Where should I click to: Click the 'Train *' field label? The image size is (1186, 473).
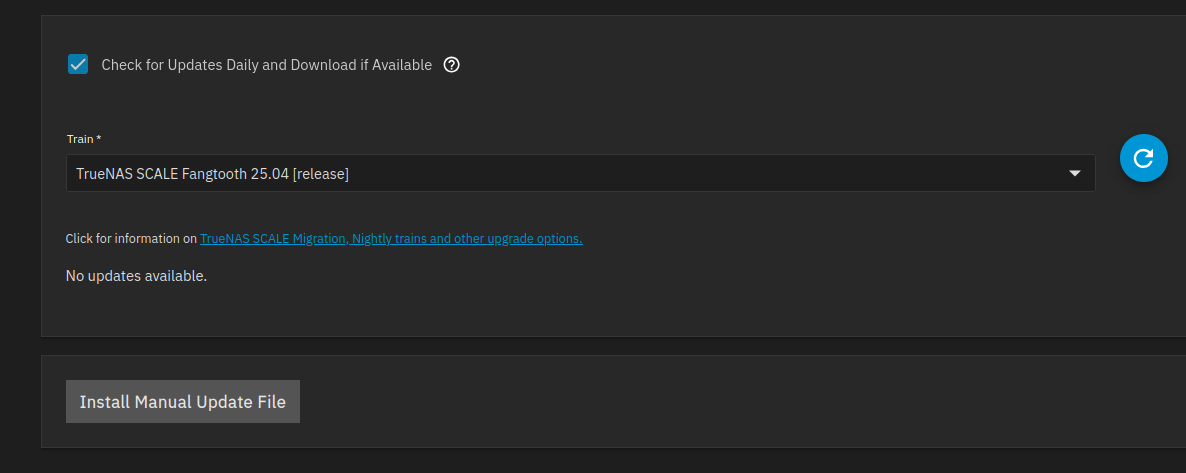click(x=81, y=138)
